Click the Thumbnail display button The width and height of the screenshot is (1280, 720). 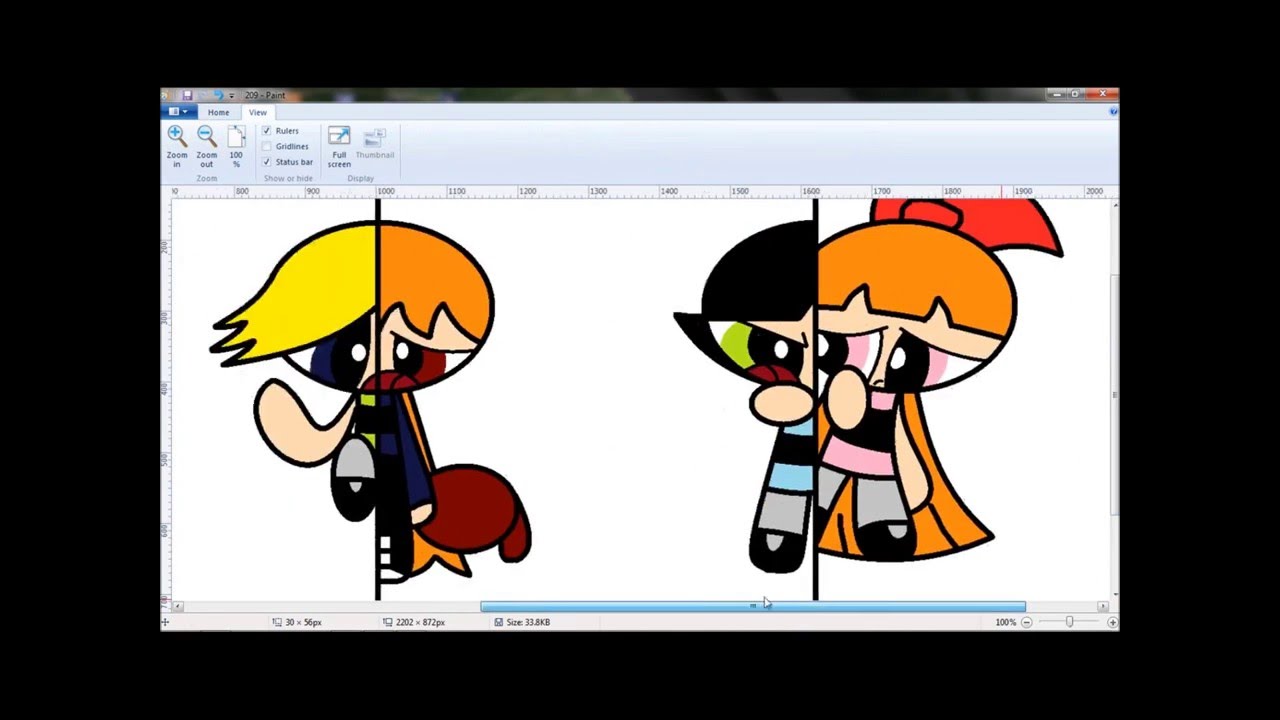tap(375, 145)
